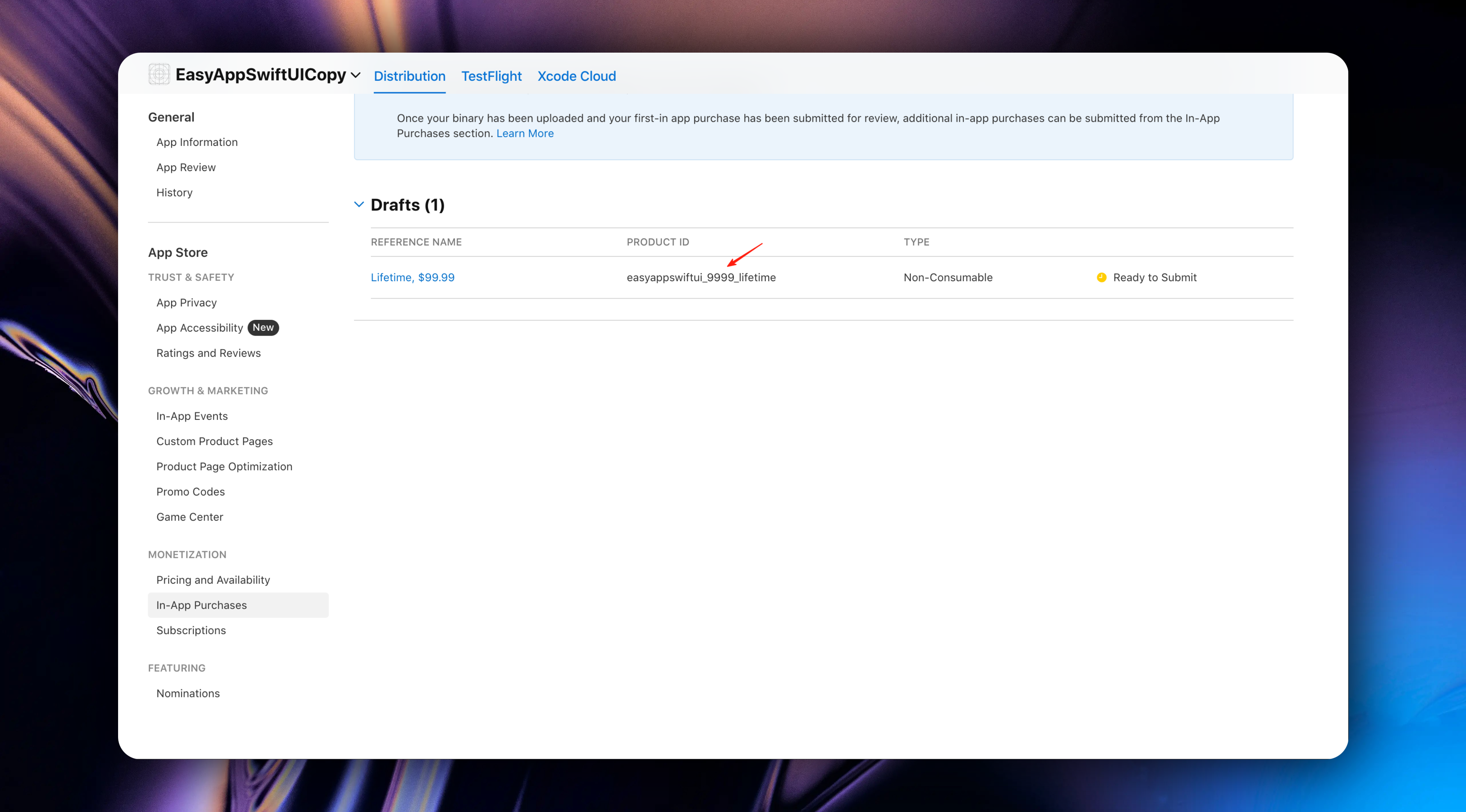Go to App Review section
The image size is (1466, 812).
click(185, 167)
